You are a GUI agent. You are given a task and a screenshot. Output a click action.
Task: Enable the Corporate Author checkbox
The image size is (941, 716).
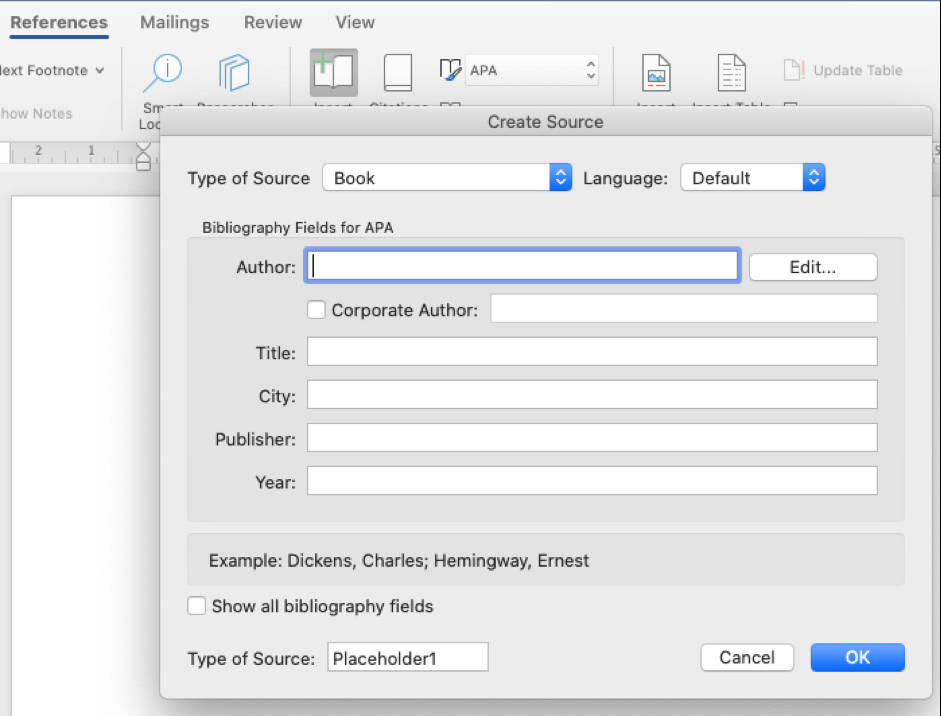pos(316,310)
